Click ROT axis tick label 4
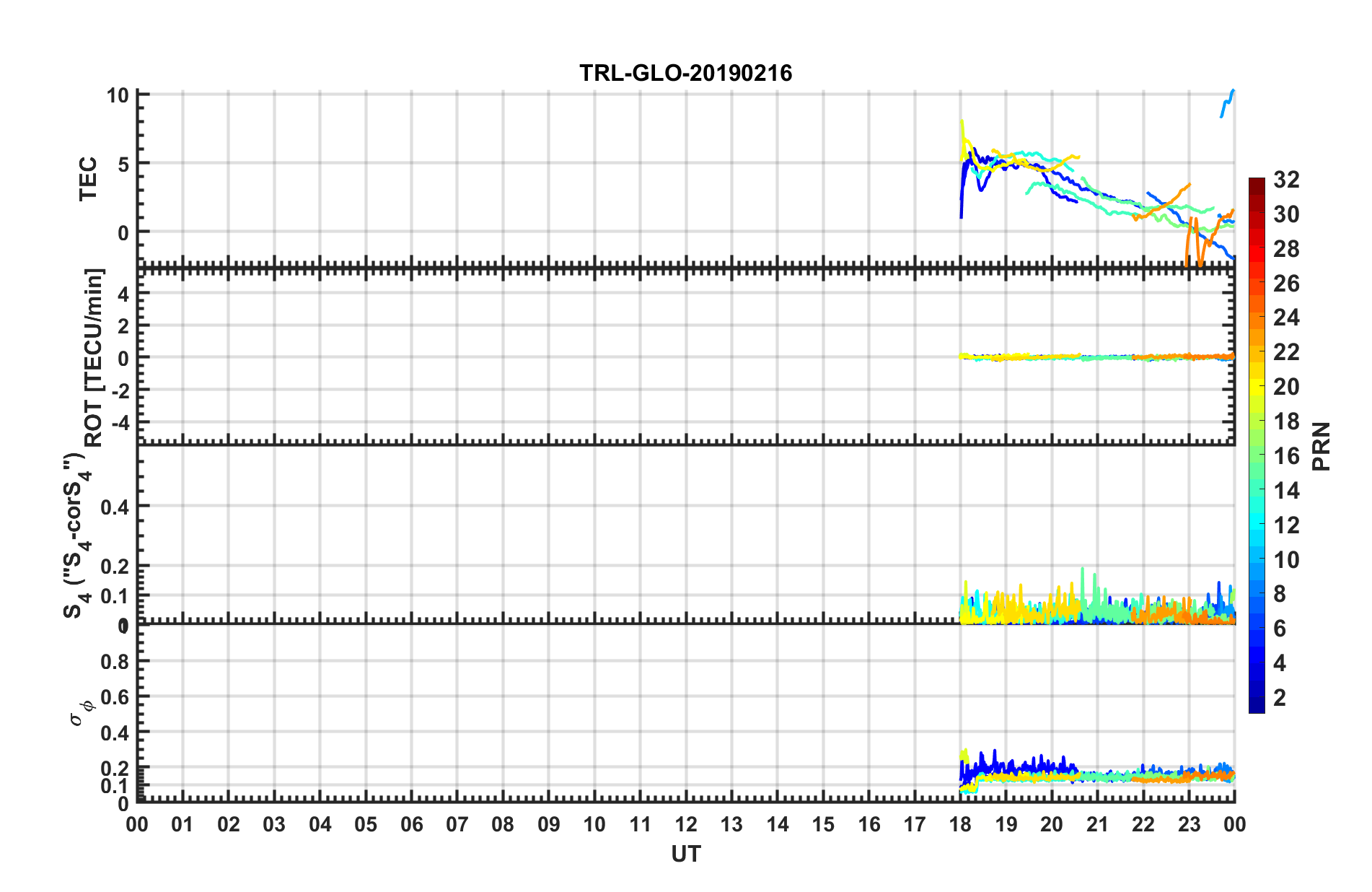Viewport: 1372px width, 892px height. coord(123,294)
